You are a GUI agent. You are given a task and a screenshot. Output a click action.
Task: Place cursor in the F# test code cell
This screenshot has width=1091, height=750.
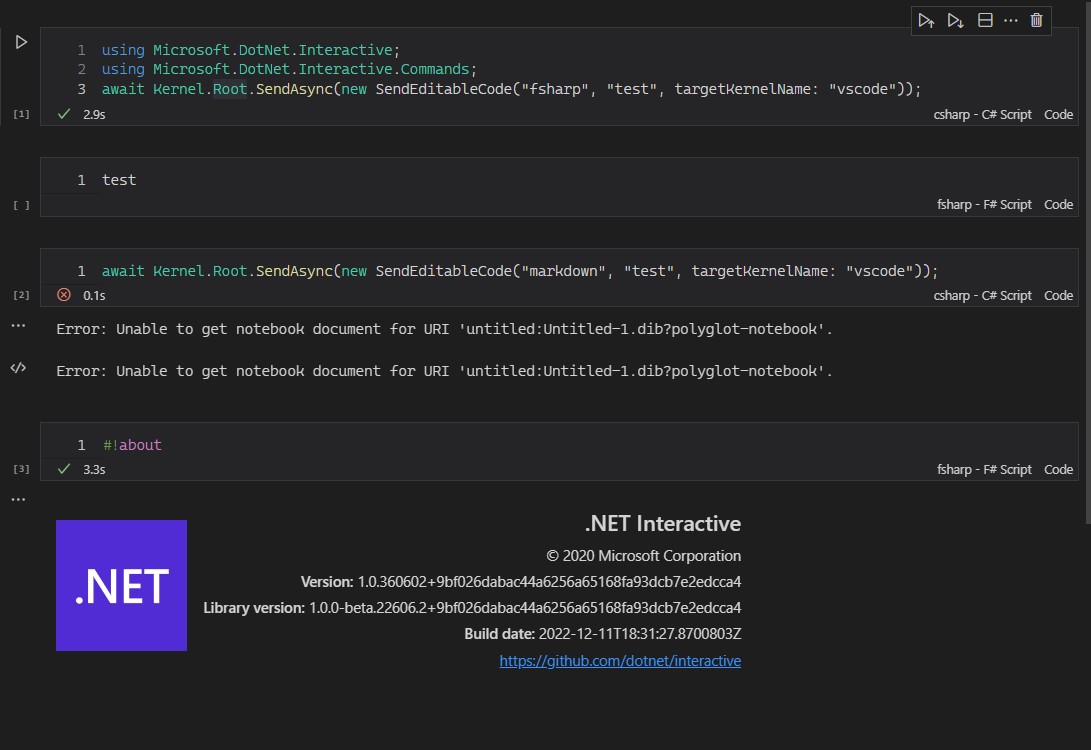coord(119,179)
